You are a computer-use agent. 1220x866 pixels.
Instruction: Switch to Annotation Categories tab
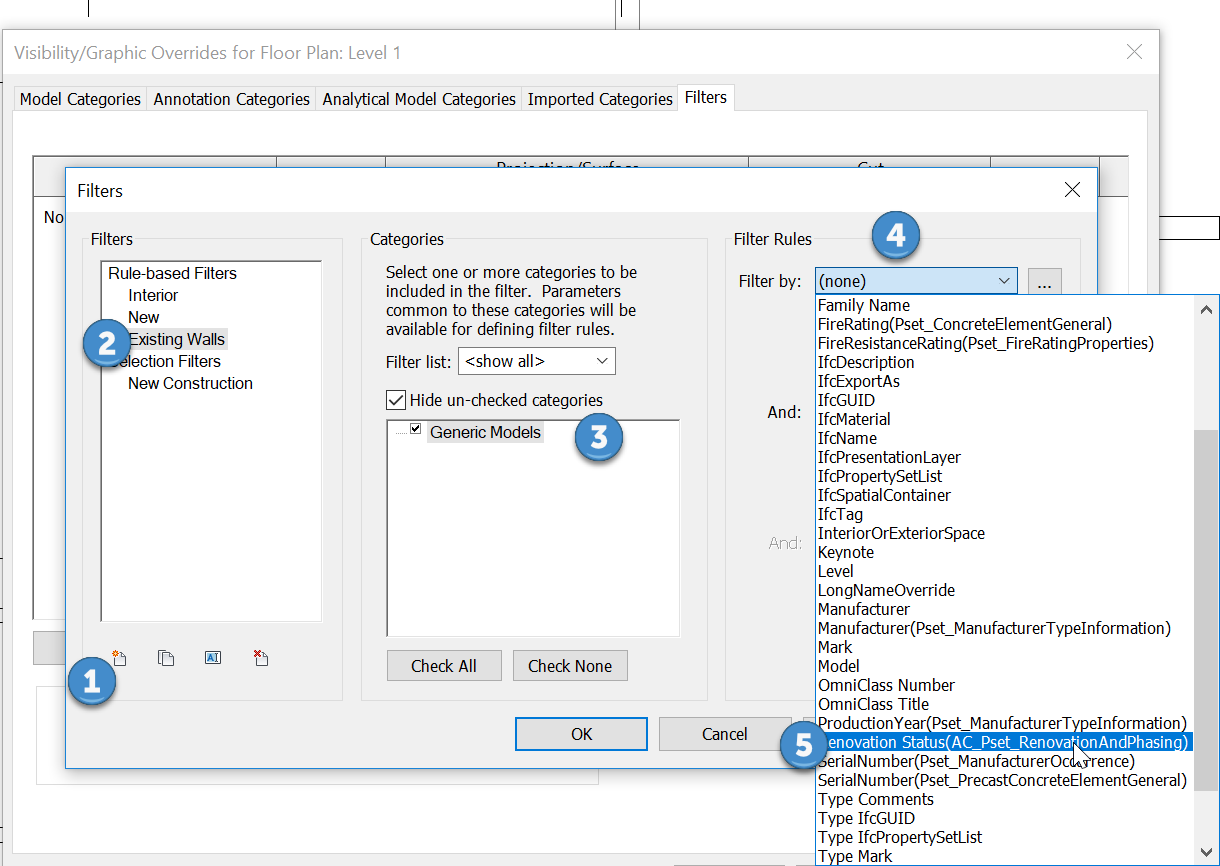(x=231, y=99)
